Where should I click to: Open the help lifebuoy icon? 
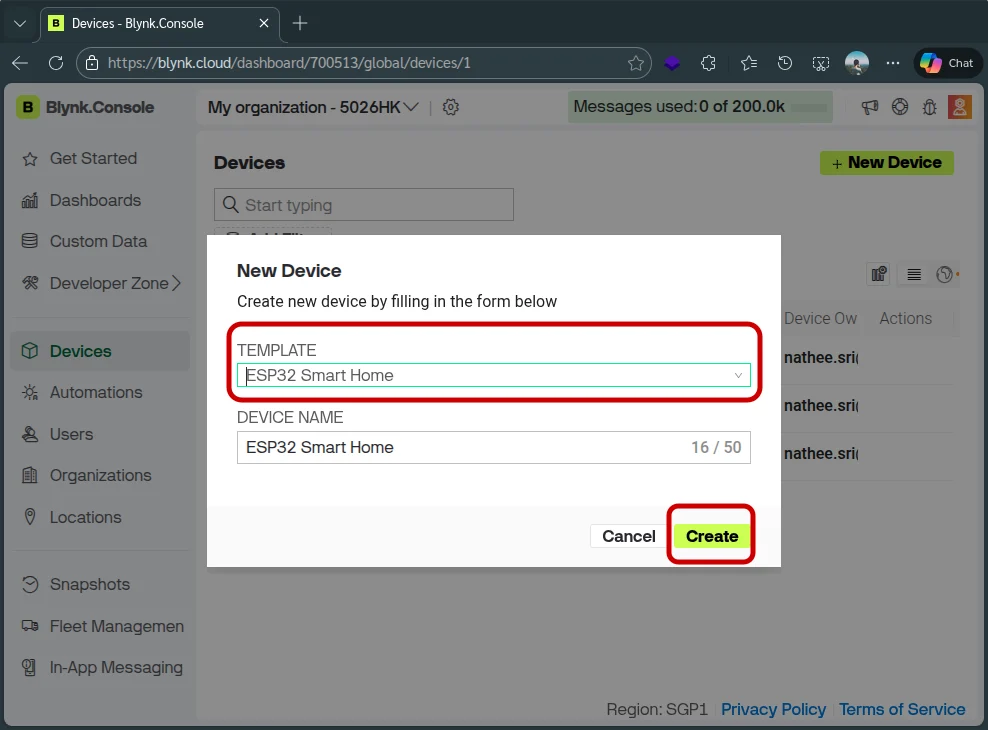pos(900,107)
